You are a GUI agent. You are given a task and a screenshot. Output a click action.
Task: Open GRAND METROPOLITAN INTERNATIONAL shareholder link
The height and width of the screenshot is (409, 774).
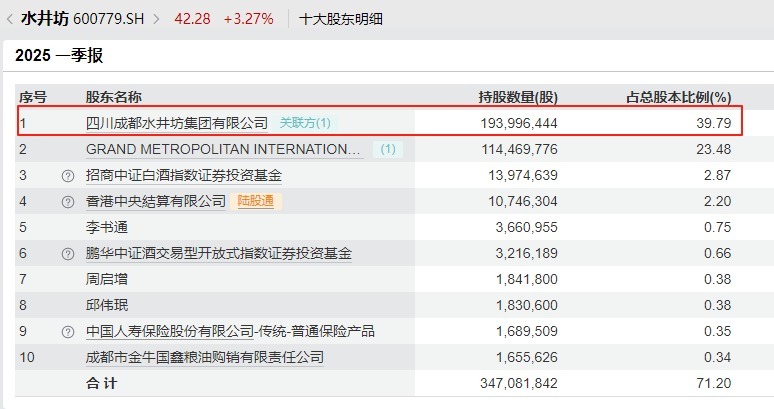coord(224,149)
